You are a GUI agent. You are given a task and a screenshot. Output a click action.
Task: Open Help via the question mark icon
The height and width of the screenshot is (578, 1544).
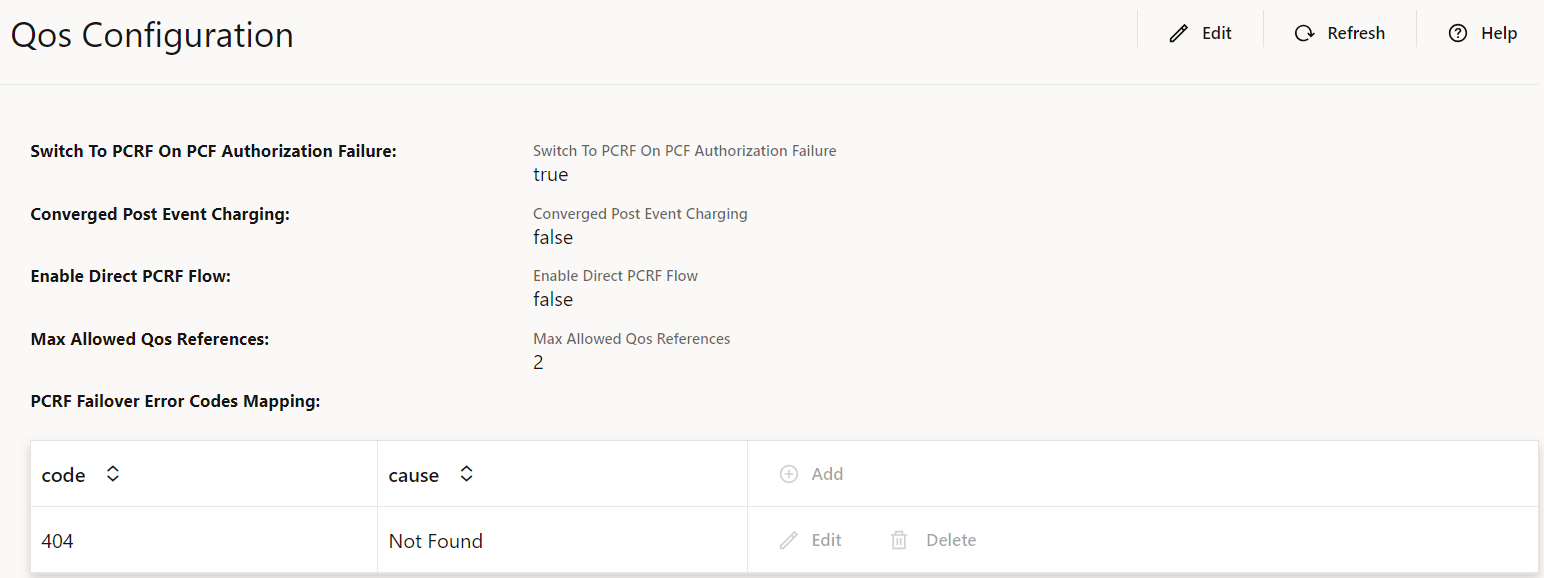(x=1458, y=34)
